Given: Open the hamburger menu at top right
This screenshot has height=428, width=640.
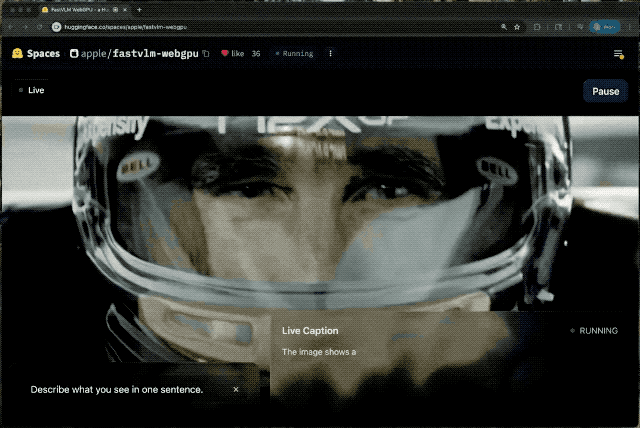Looking at the screenshot, I should (x=618, y=53).
